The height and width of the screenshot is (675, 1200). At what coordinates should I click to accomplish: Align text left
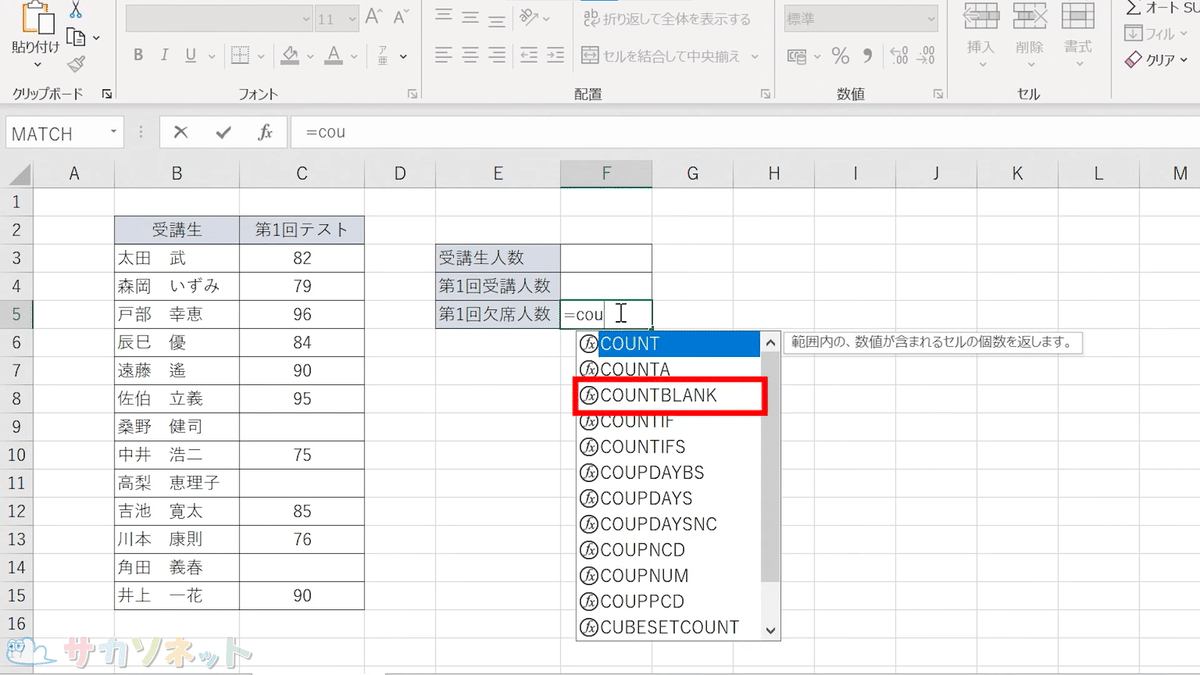coord(443,56)
